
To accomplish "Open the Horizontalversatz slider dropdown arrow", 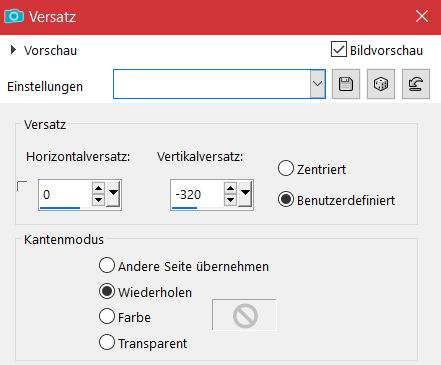I will [113, 194].
